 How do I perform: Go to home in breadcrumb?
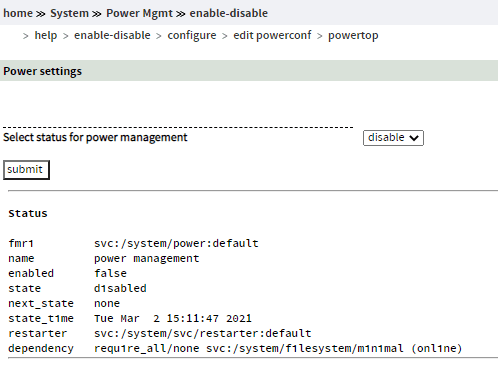pos(18,13)
